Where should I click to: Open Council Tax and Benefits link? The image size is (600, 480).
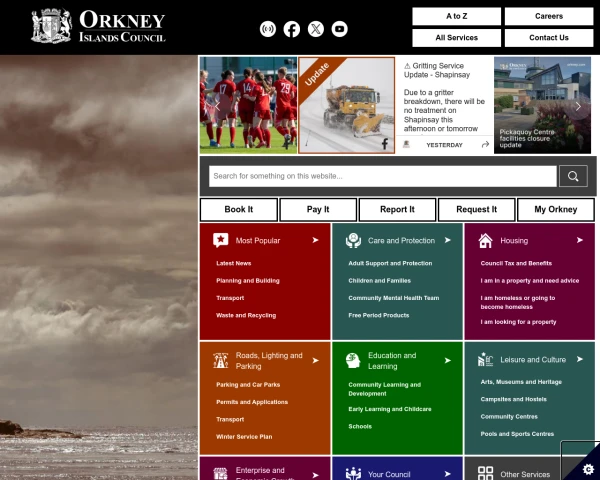coord(516,263)
